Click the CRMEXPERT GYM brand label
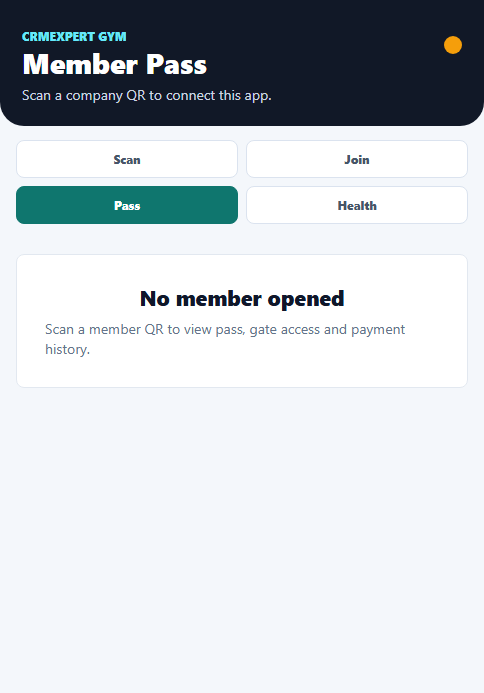The height and width of the screenshot is (693, 484). 74,37
